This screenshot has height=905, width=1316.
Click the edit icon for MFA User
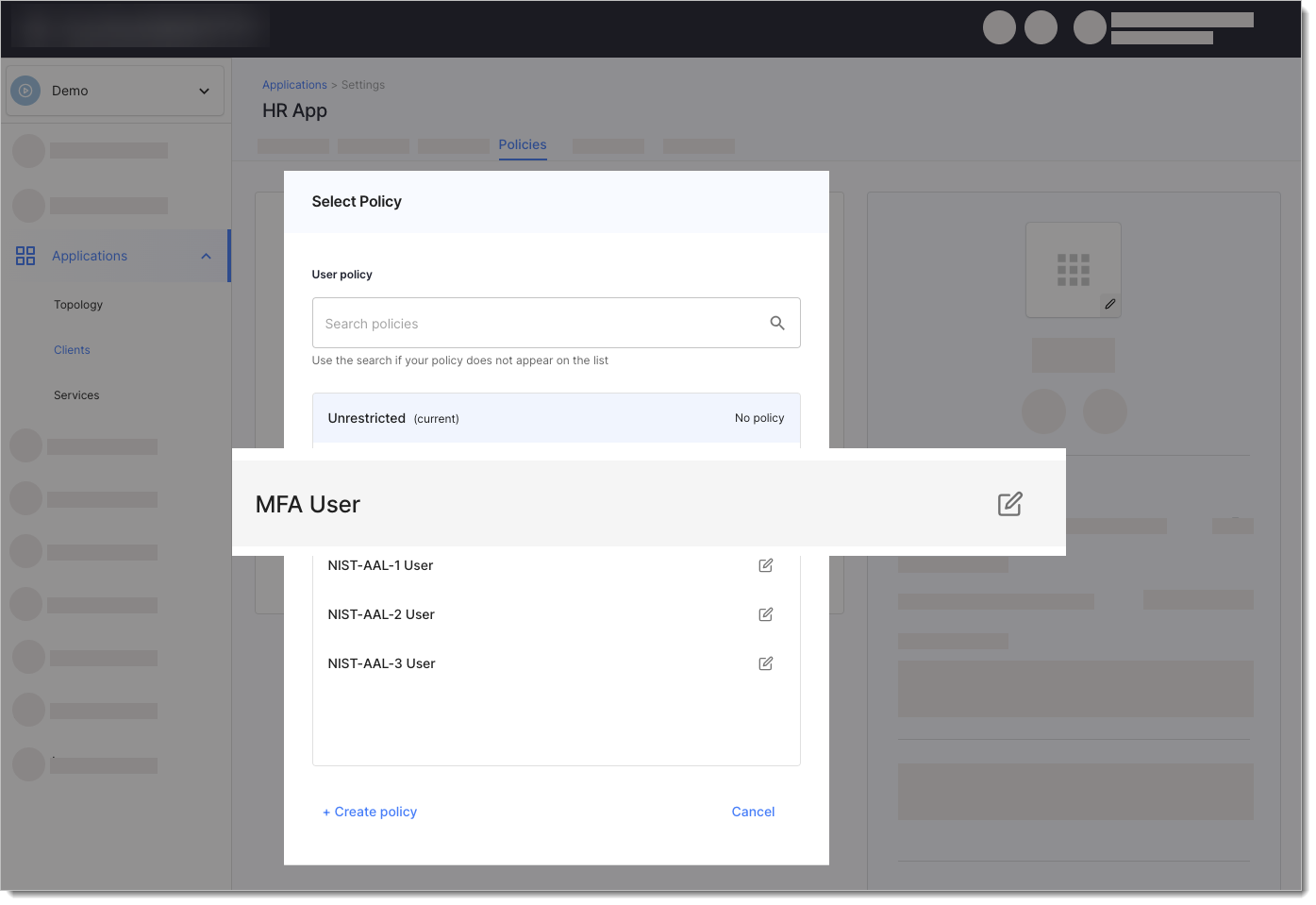click(x=1009, y=504)
